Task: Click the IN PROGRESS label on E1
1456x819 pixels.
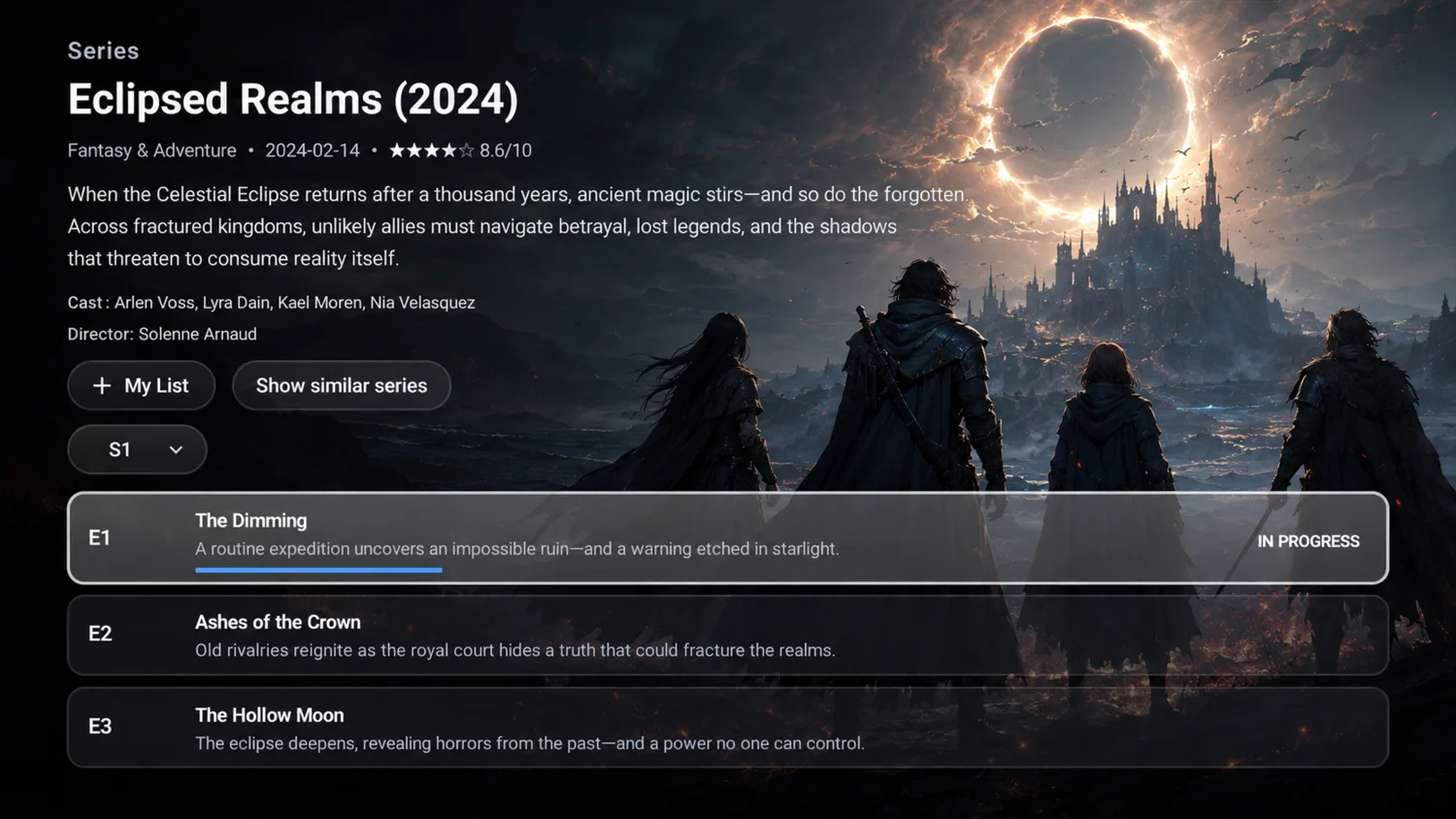Action: pyautogui.click(x=1308, y=541)
